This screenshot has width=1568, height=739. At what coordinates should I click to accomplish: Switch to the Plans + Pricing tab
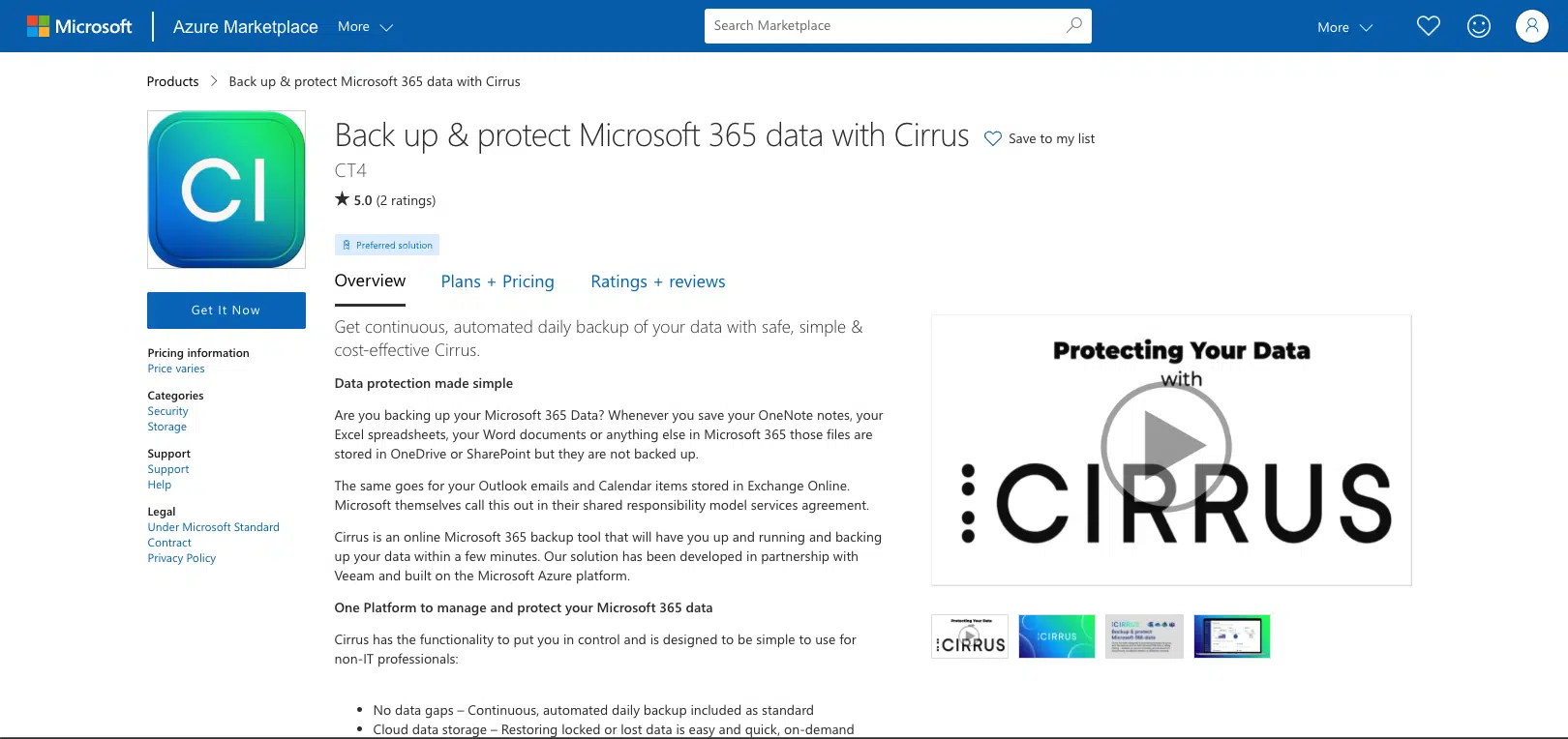click(498, 281)
